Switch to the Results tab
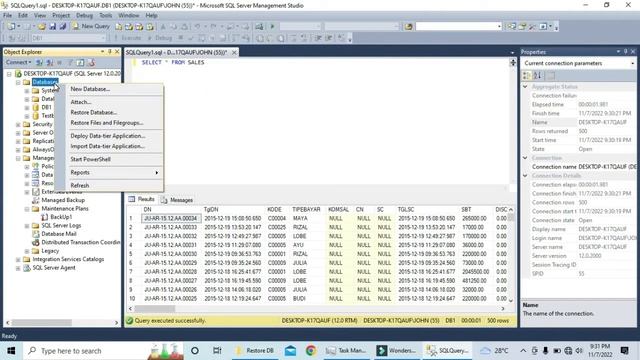 click(142, 199)
